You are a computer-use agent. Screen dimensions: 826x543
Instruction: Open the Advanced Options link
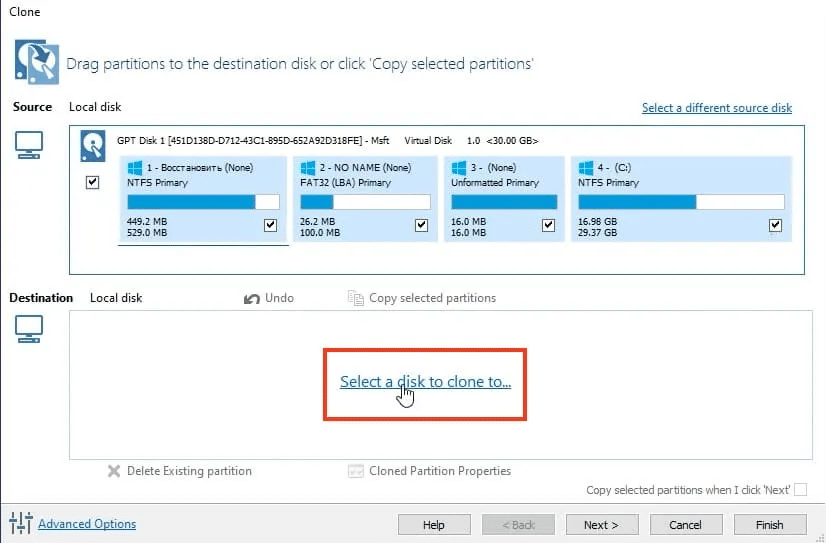point(87,524)
